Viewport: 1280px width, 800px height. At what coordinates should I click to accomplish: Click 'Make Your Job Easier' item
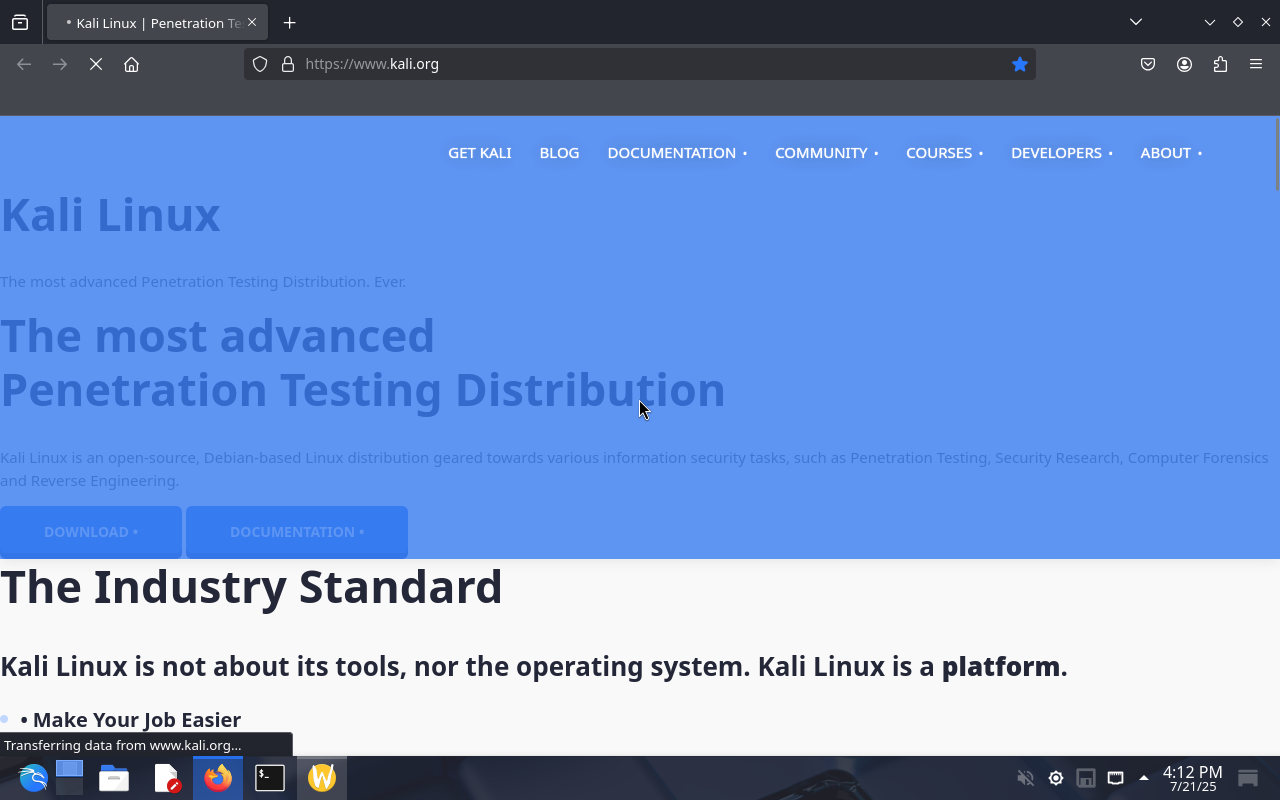[x=137, y=720]
